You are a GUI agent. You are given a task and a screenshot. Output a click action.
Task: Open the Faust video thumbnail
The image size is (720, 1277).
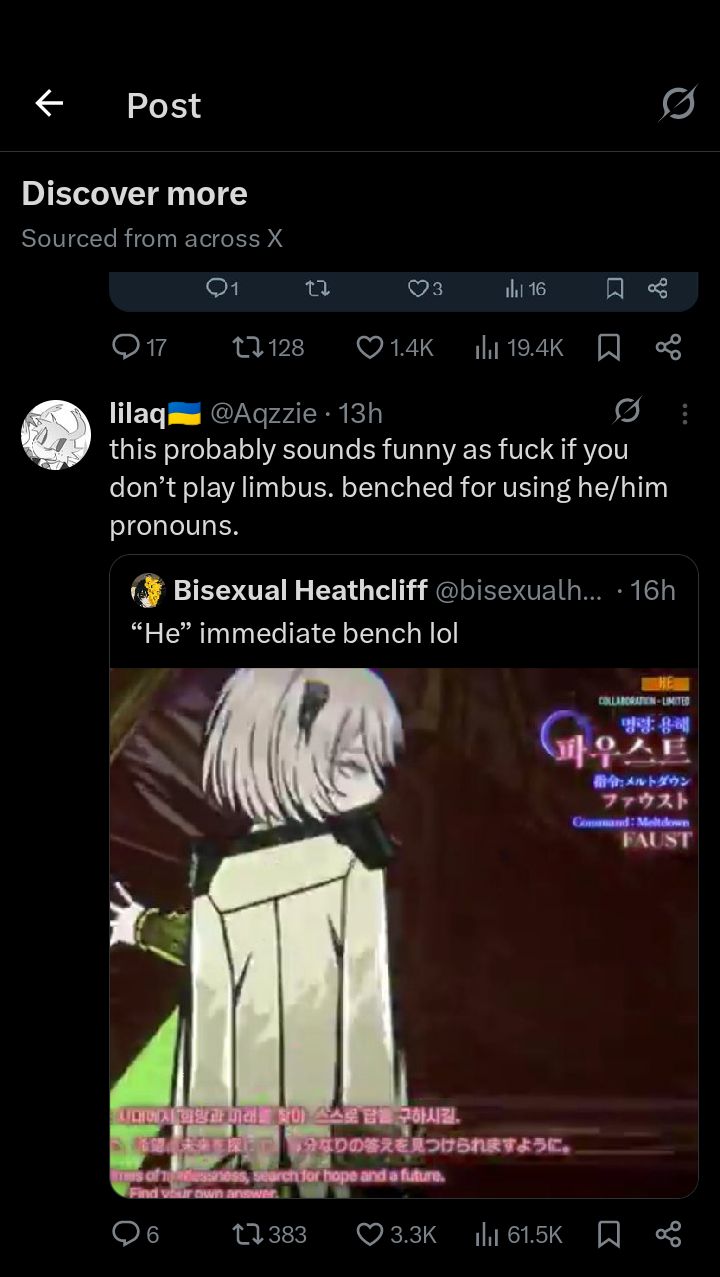point(404,932)
